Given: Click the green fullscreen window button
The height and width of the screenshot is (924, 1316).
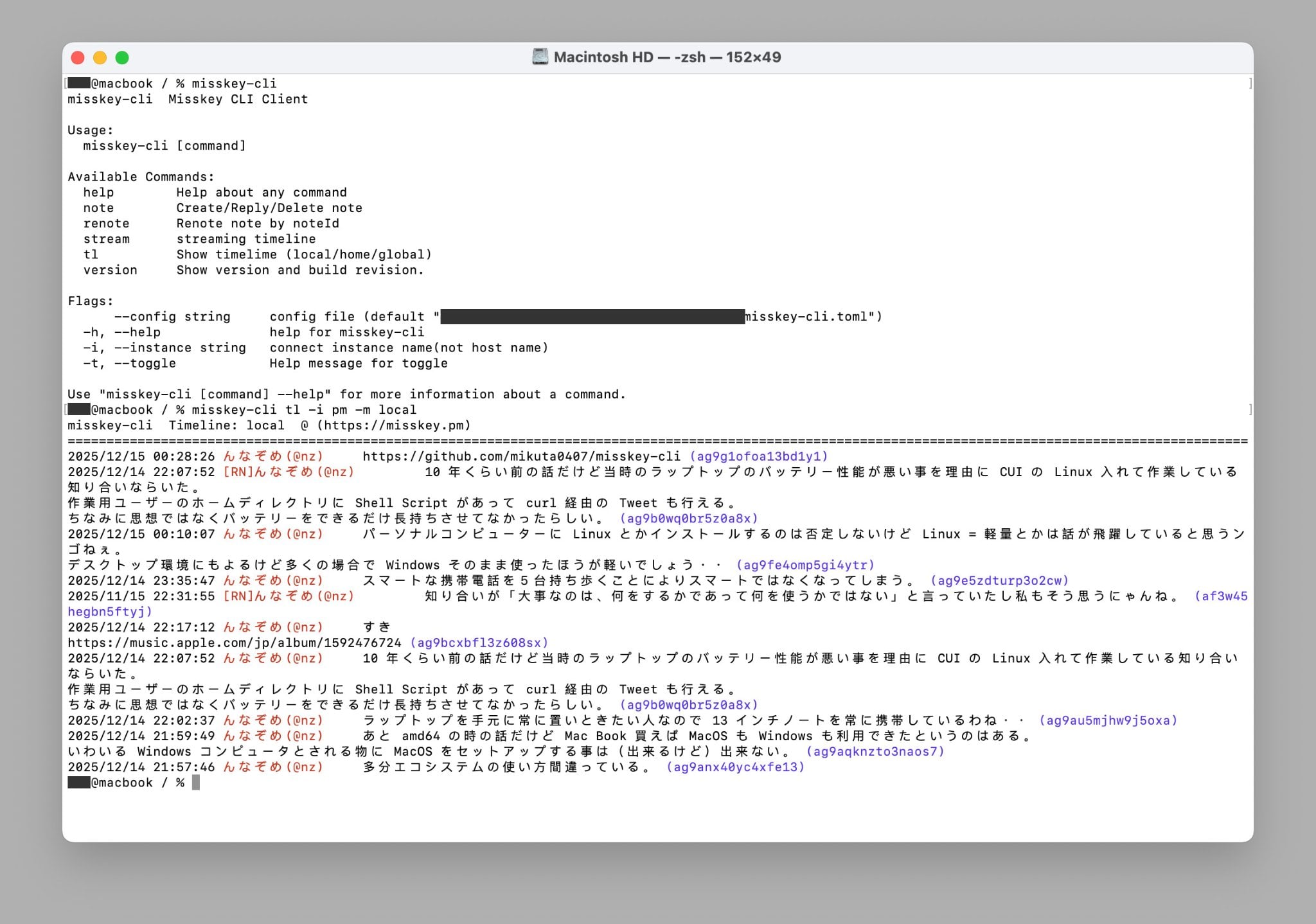Looking at the screenshot, I should [x=122, y=58].
